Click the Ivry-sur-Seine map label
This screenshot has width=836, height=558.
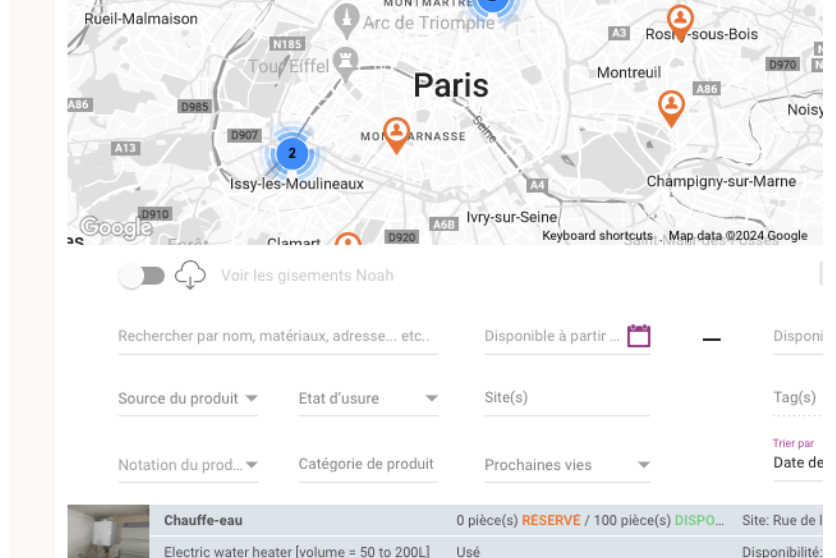tap(511, 217)
